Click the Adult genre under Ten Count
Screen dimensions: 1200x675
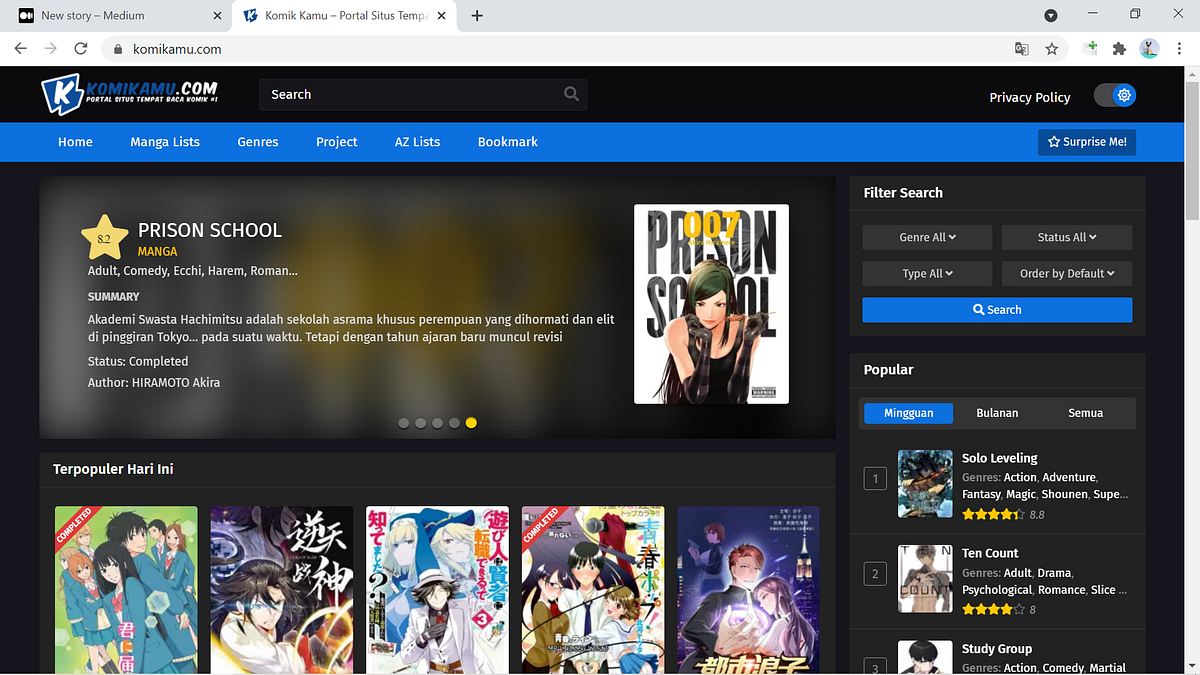[1017, 573]
